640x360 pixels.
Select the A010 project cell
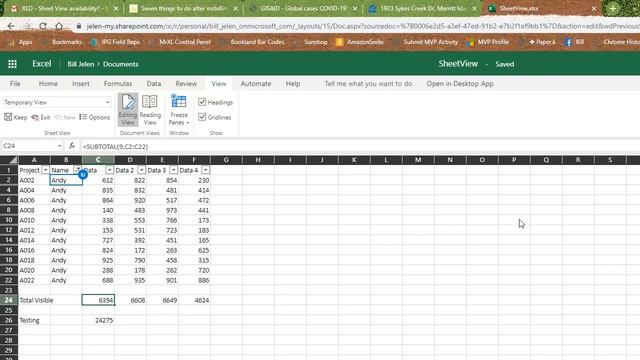point(34,220)
